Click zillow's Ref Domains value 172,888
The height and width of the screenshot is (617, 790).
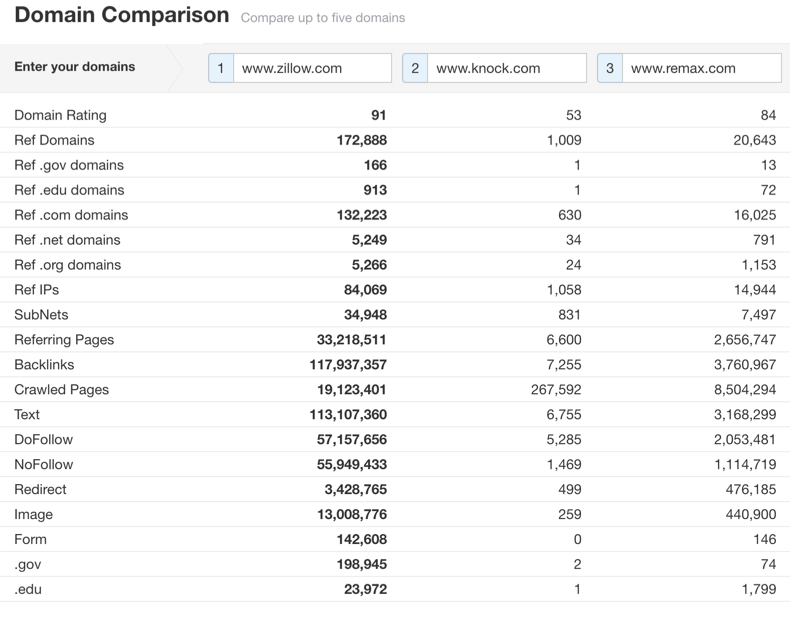[362, 140]
